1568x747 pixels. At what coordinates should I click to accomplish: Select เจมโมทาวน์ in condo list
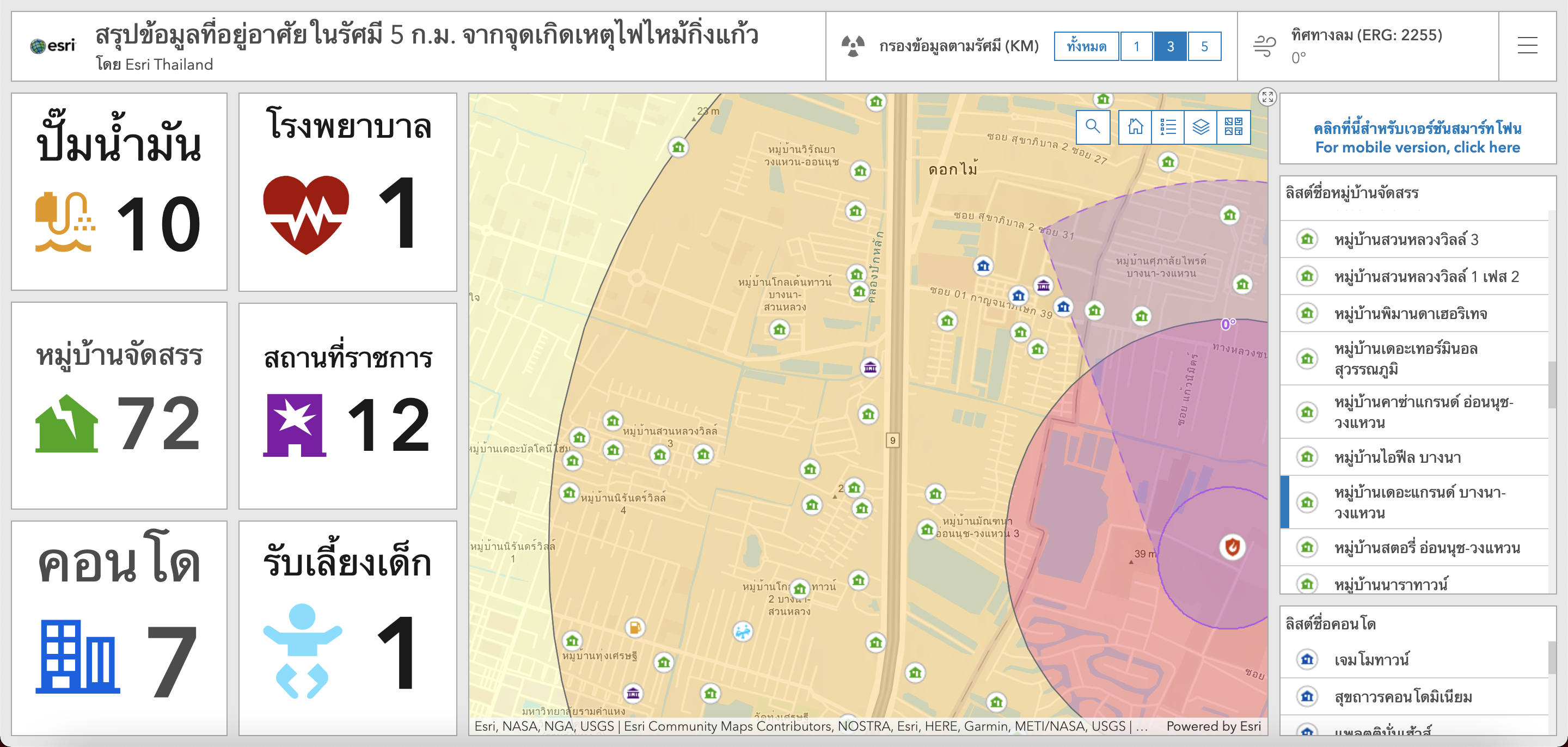pyautogui.click(x=1371, y=659)
